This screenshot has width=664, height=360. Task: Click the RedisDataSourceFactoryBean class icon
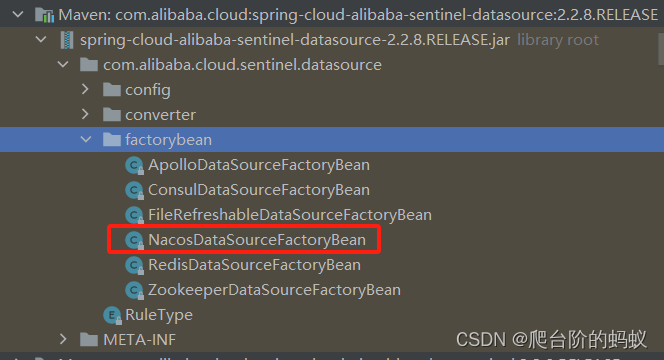[x=134, y=265]
